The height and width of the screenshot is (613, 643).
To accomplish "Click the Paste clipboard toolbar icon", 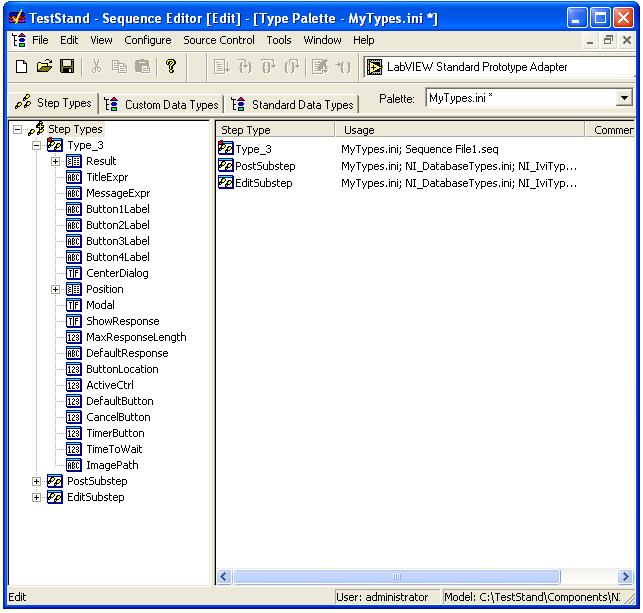I will coord(142,66).
